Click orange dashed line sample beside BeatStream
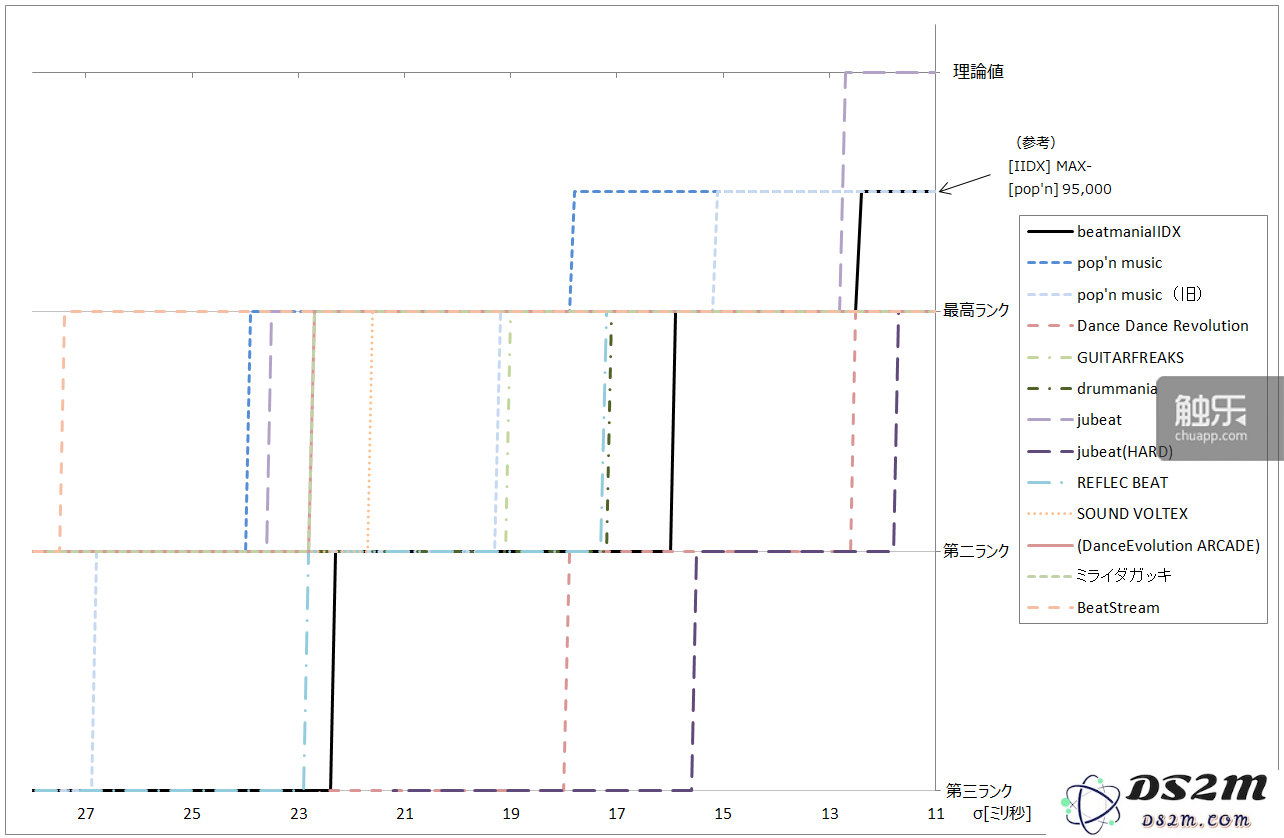Viewport: 1284px width, 838px height. [x=1048, y=608]
